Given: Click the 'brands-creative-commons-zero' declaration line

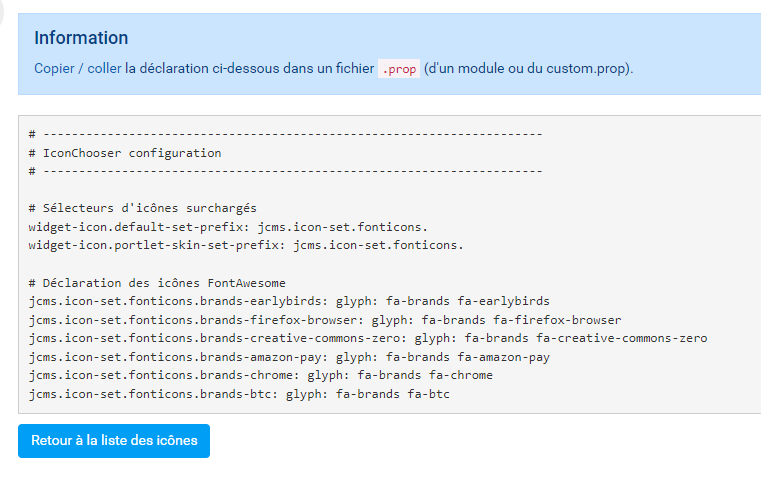Looking at the screenshot, I should (368, 338).
